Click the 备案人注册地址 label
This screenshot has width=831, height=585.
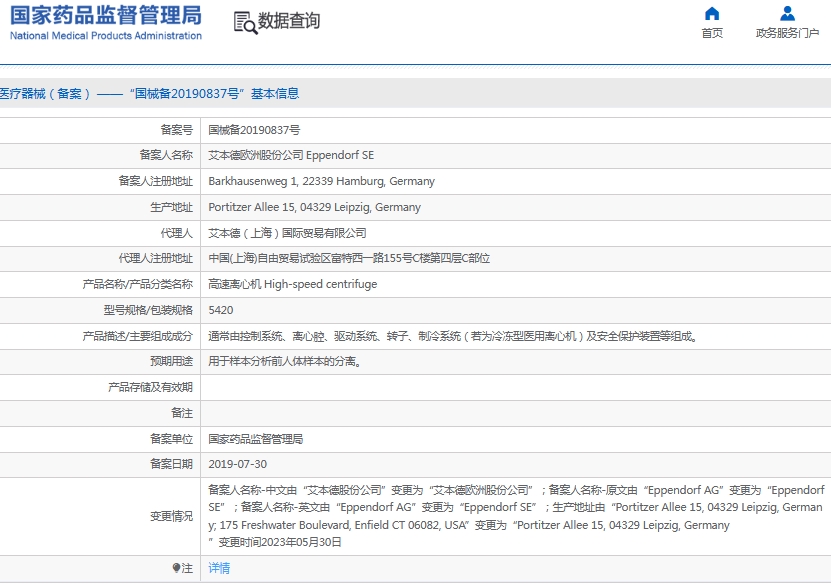point(155,181)
